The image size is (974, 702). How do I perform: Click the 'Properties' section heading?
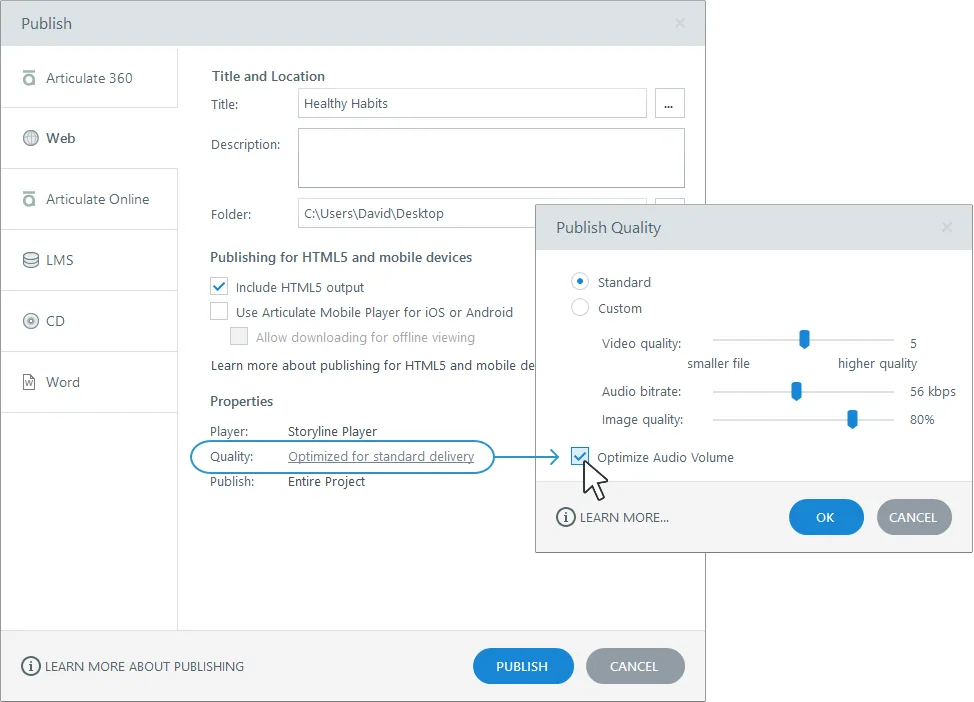point(242,401)
